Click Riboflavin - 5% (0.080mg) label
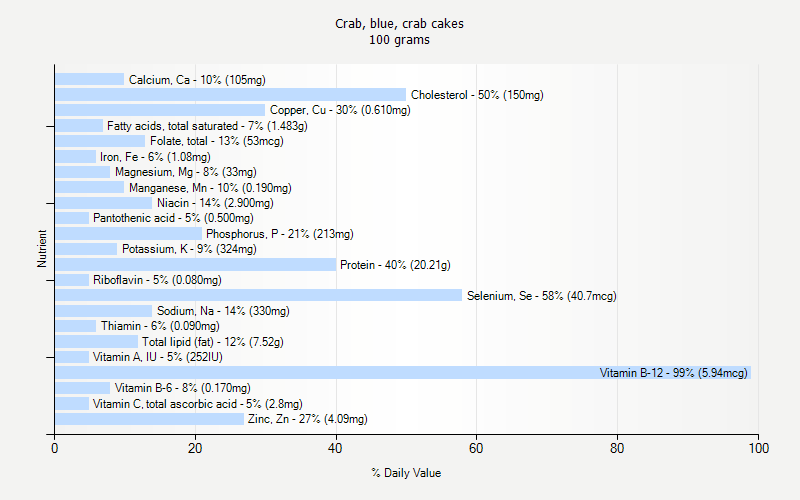This screenshot has height=500, width=800. coord(157,280)
